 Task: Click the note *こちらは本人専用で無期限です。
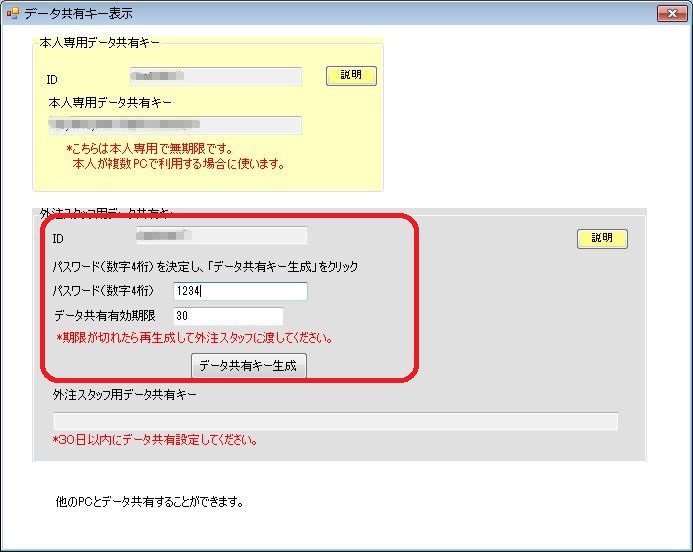149,148
